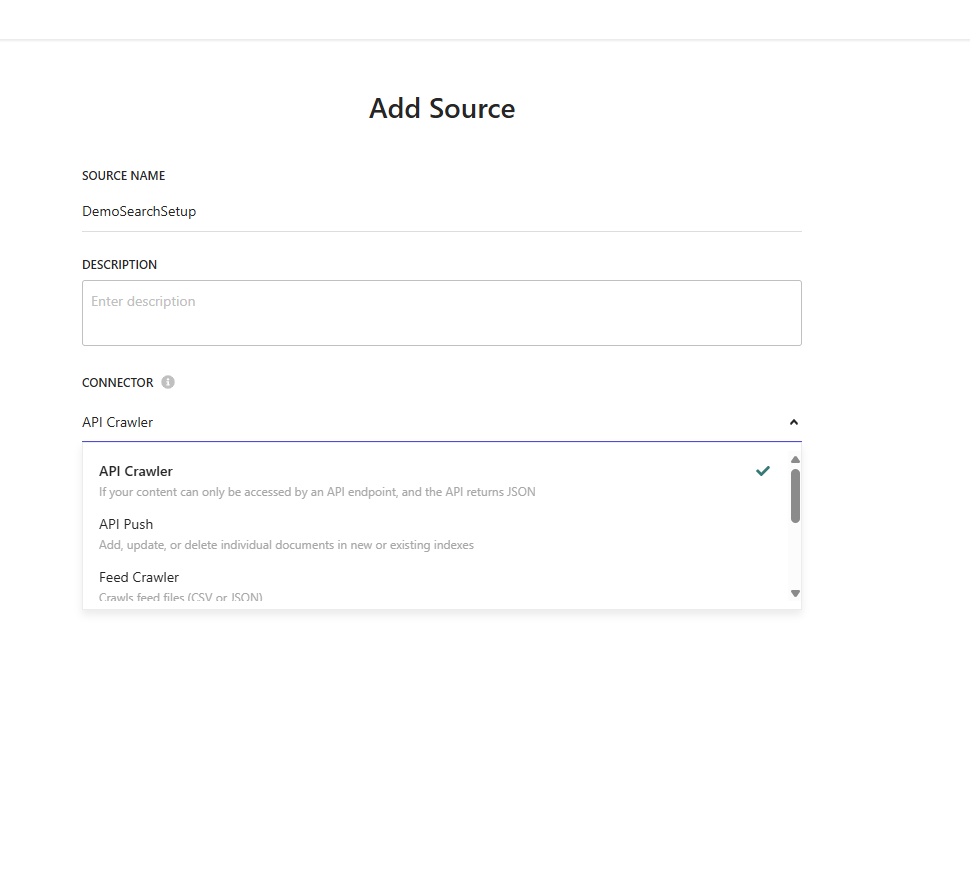Screen dimensions: 970x884
Task: Click the Add Source page heading
Action: [442, 108]
